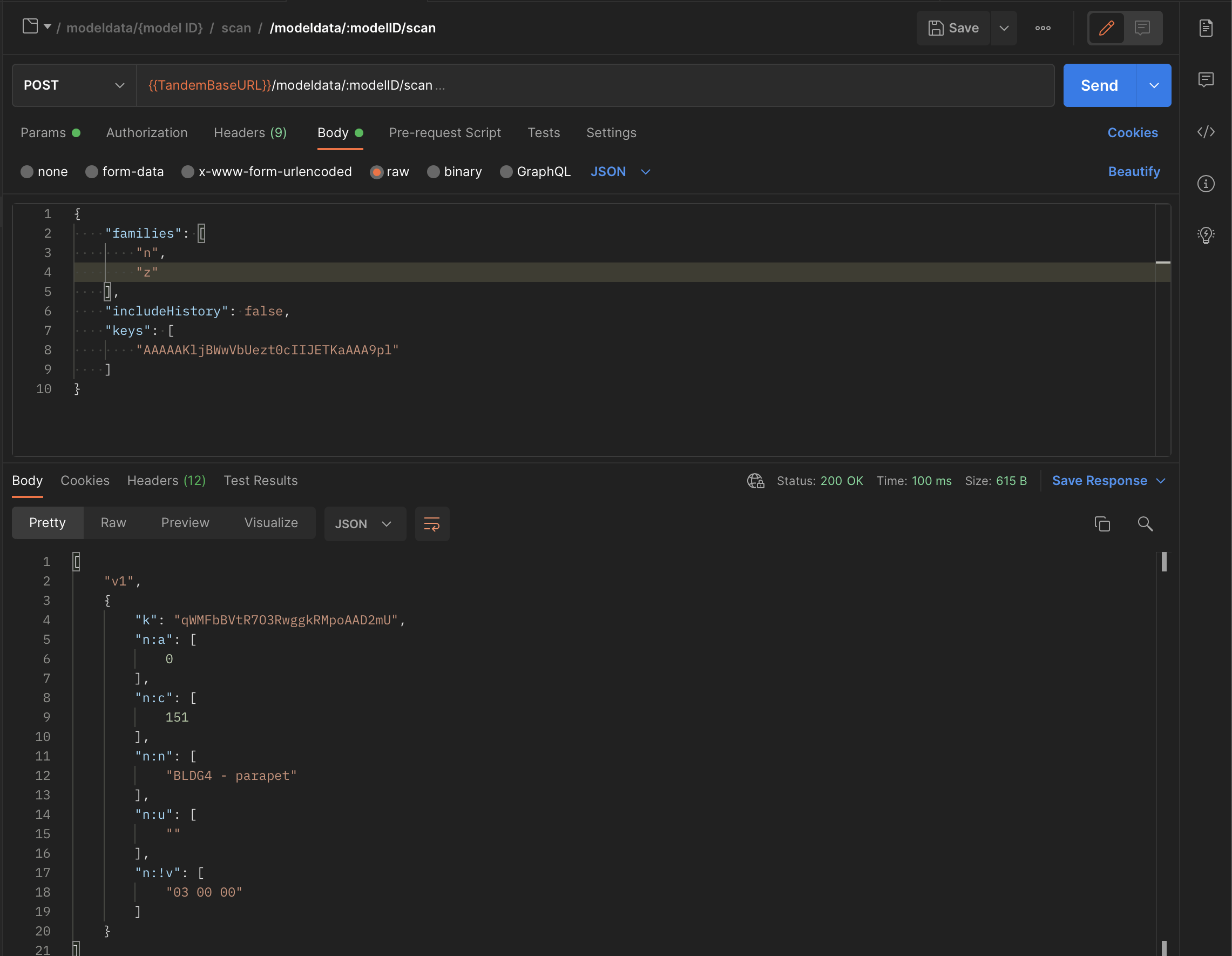Open the Cookies link
Screen dimensions: 1232x956
point(1132,133)
